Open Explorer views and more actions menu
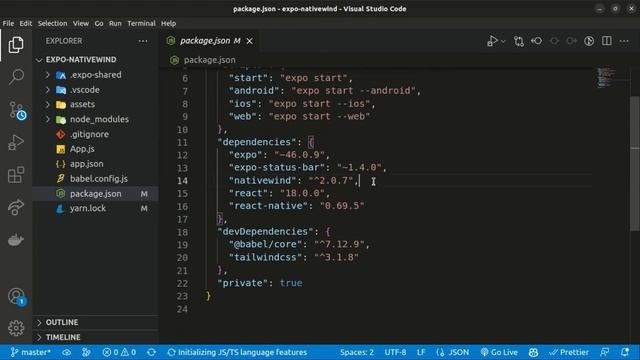 [143, 41]
